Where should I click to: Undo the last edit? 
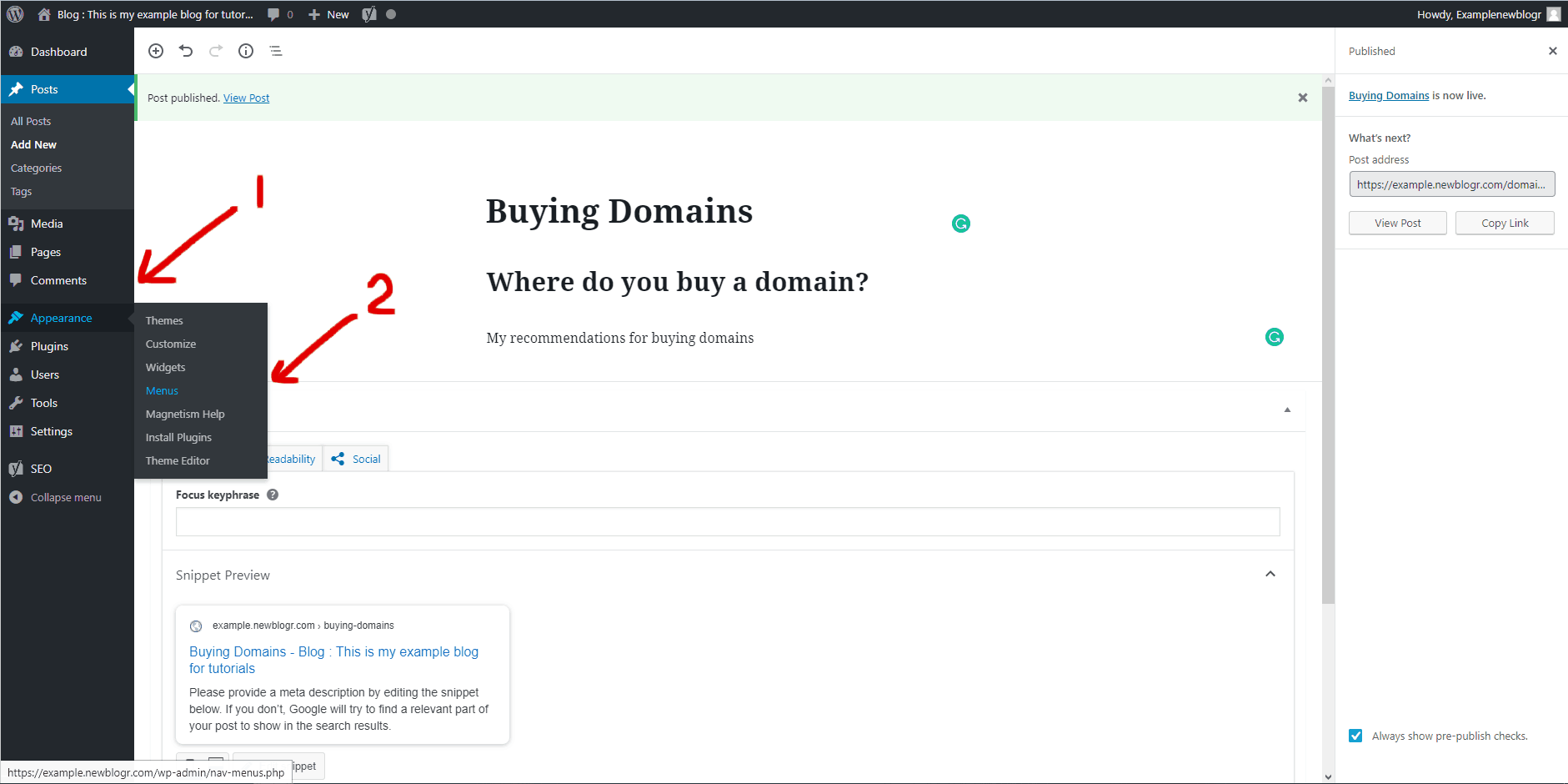point(186,51)
